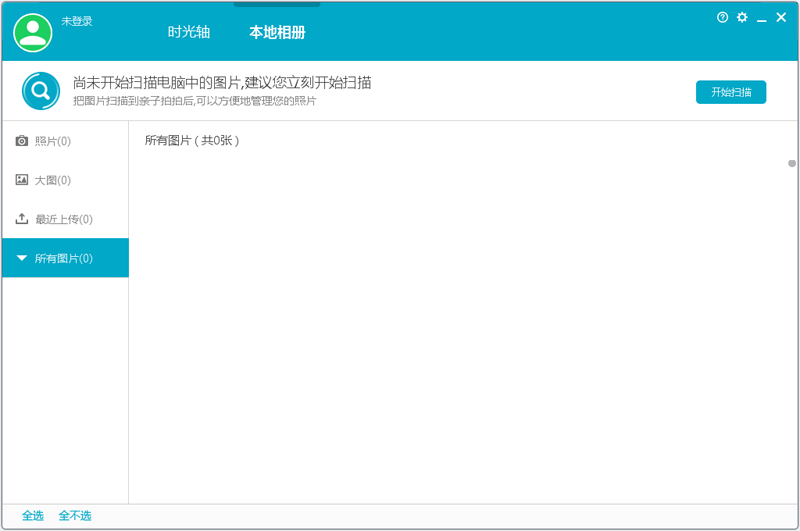
Task: Collapse the 所有图片 triangle arrow
Action: click(x=22, y=258)
